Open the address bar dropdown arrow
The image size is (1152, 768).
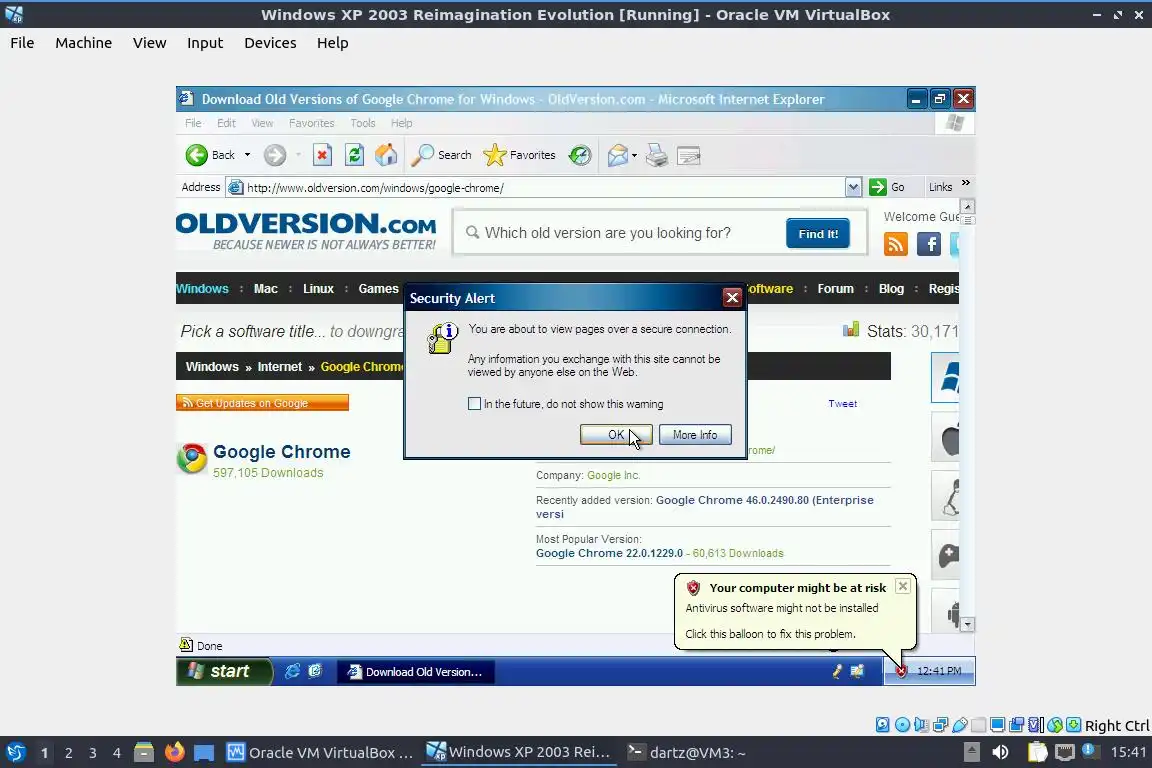pos(853,187)
